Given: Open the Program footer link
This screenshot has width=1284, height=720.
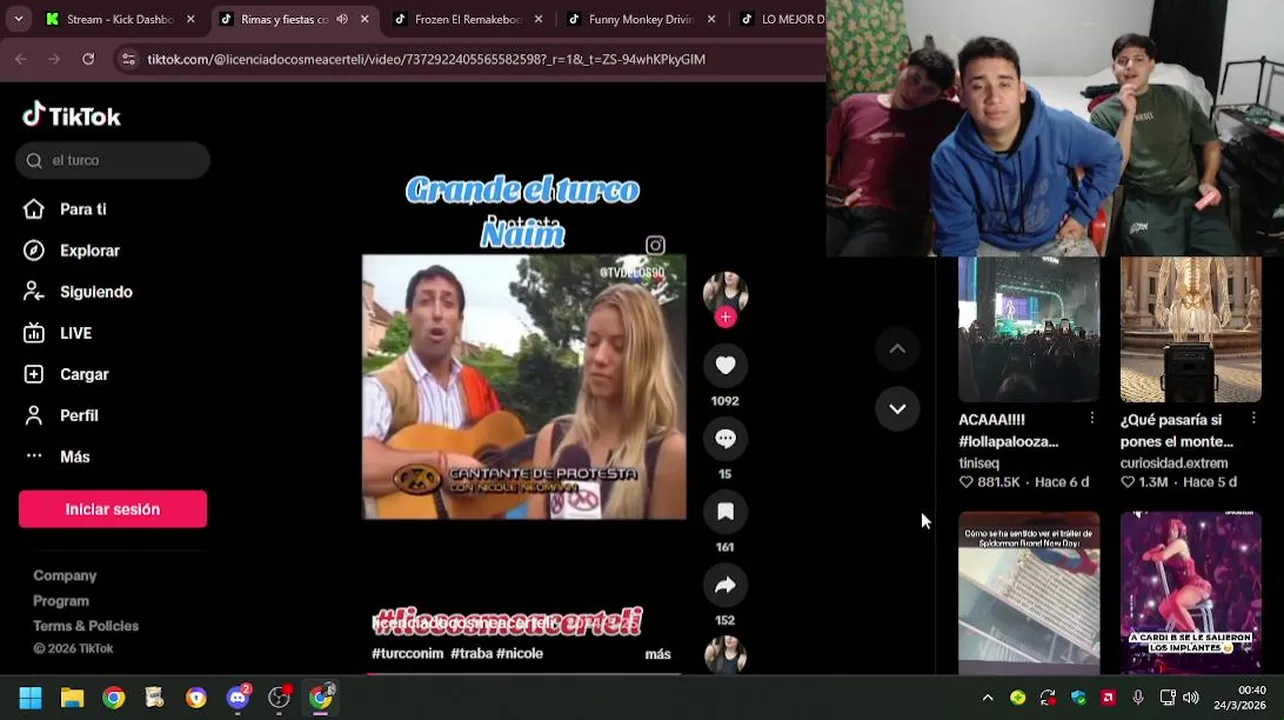Looking at the screenshot, I should click(x=61, y=600).
